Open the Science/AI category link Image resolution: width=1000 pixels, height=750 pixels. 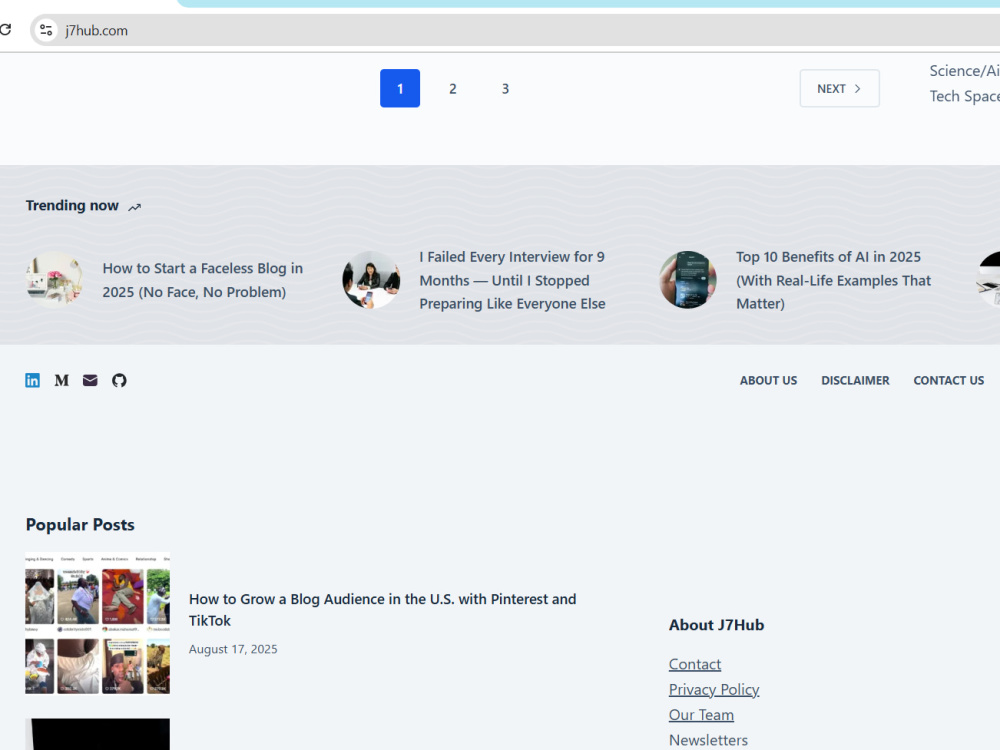(964, 71)
